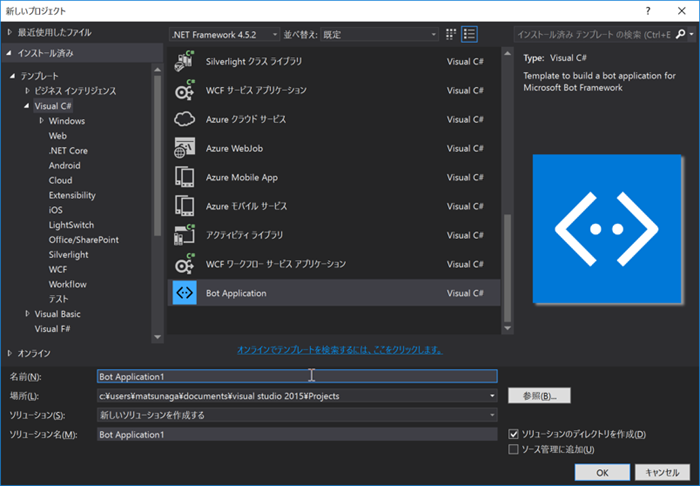This screenshot has height=486, width=700.
Task: Click 参照(B)... browse button
Action: [x=539, y=396]
